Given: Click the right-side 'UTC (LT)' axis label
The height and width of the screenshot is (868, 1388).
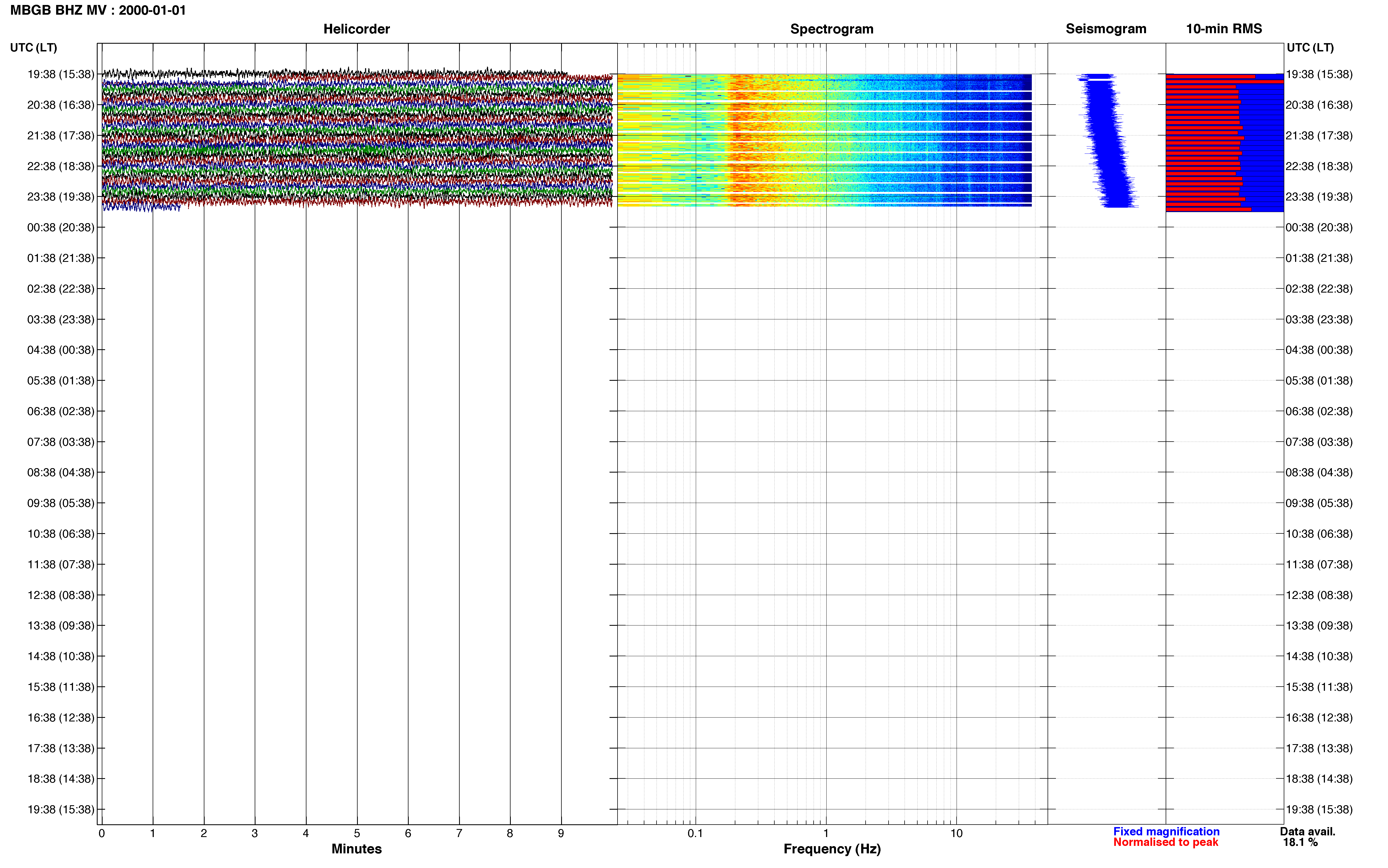Looking at the screenshot, I should pos(1310,48).
